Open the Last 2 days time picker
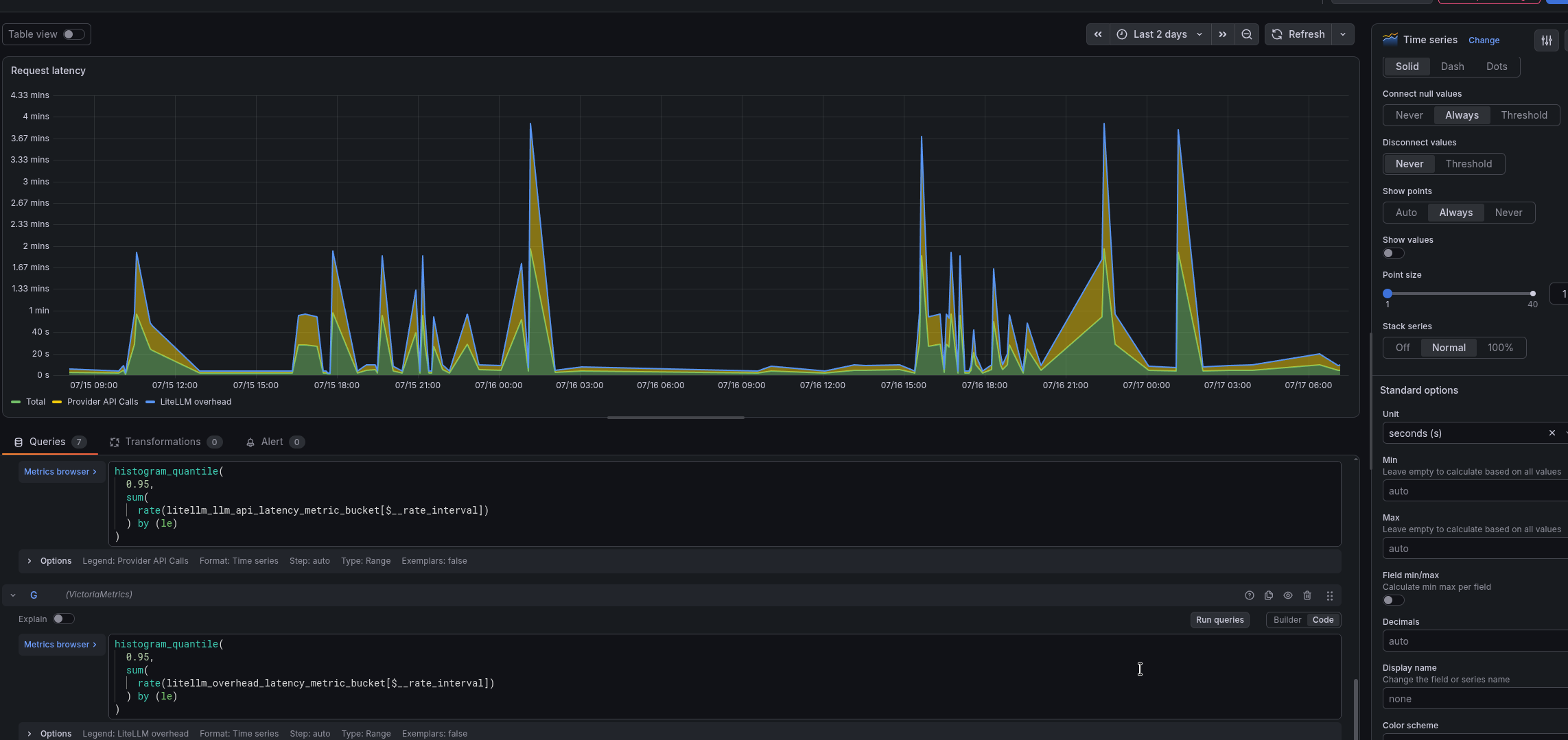Screen dimensions: 1568x740 [x=1160, y=34]
